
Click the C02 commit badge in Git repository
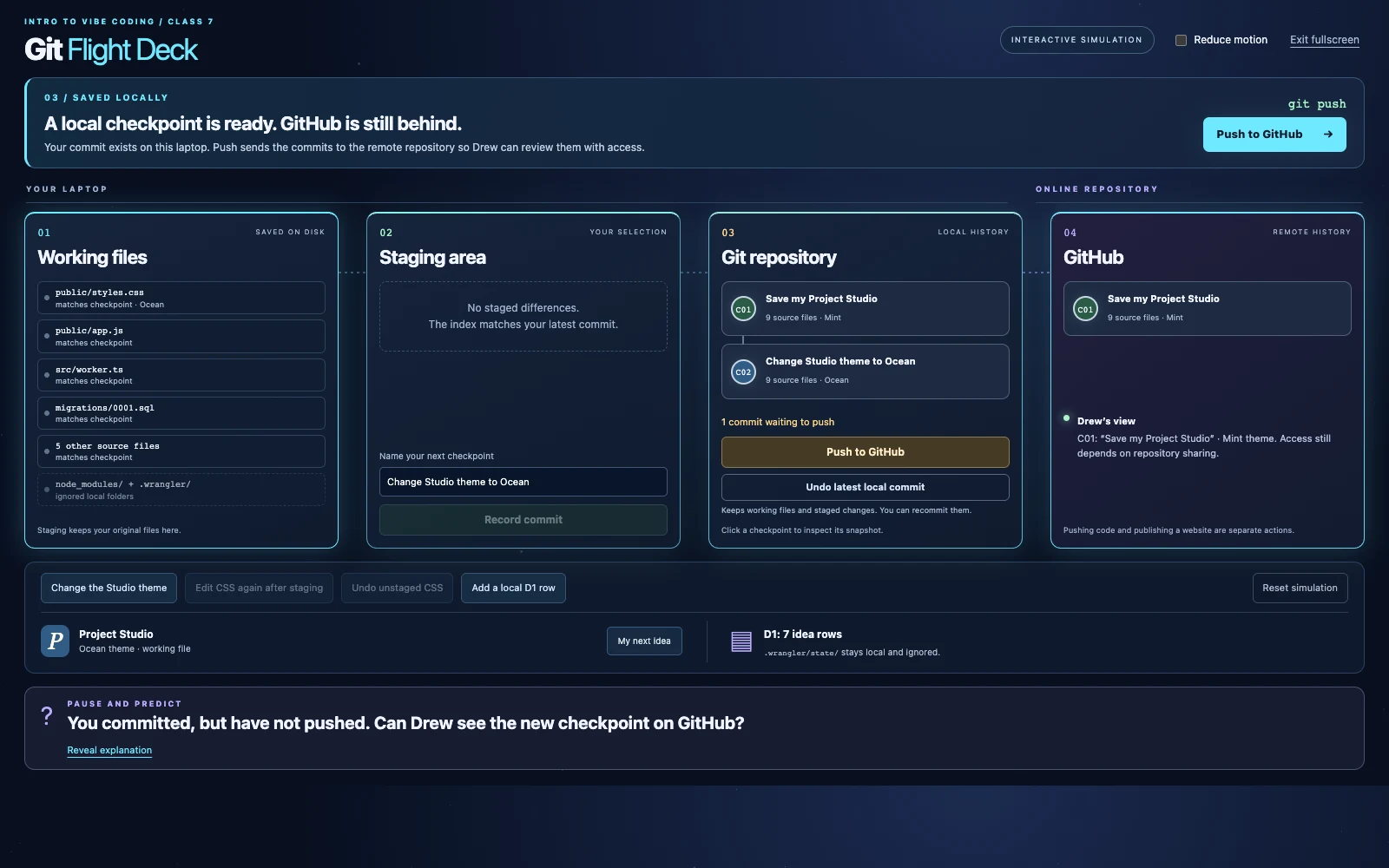click(x=743, y=372)
